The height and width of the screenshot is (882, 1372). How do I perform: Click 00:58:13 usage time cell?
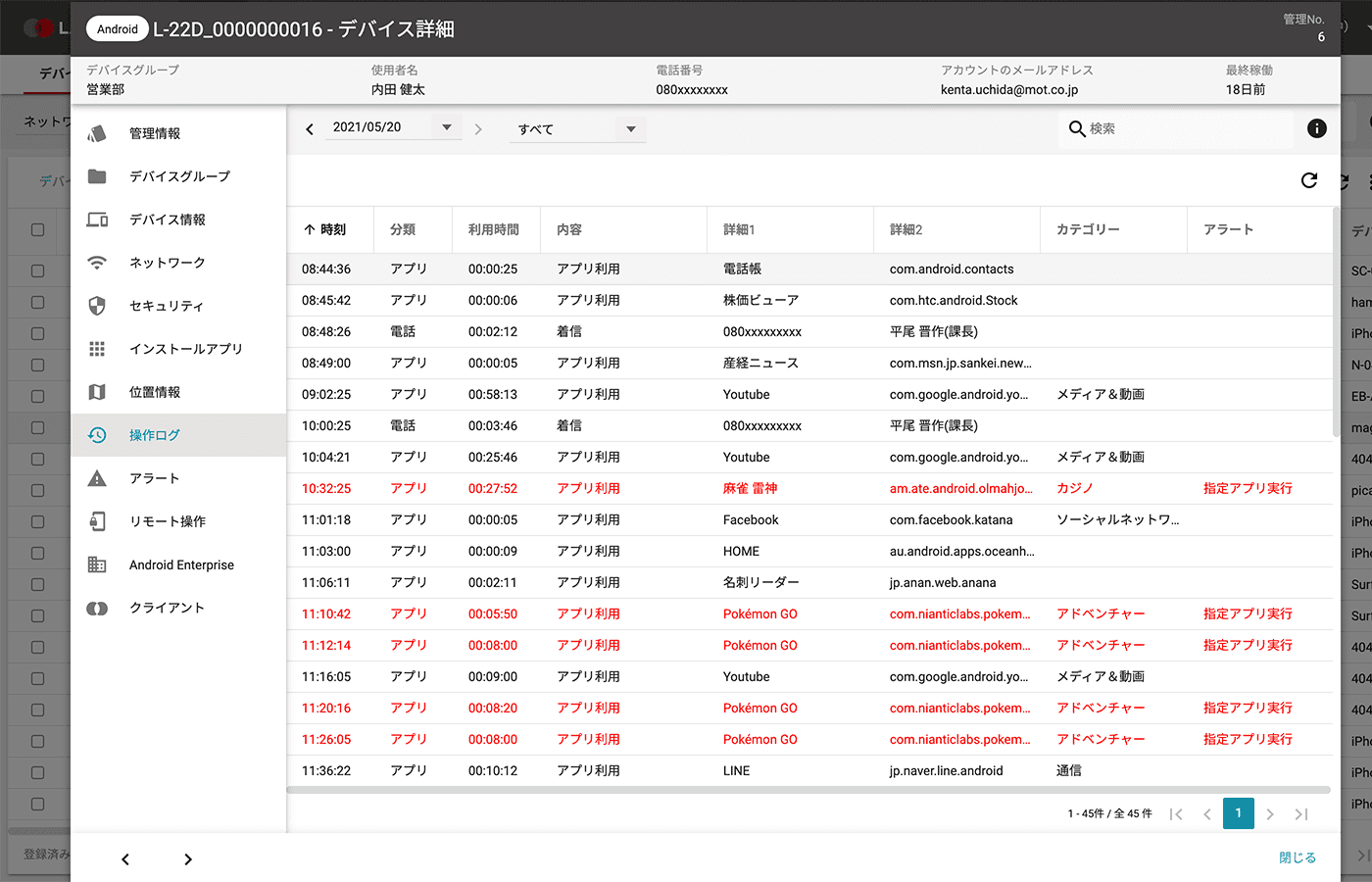(x=493, y=394)
